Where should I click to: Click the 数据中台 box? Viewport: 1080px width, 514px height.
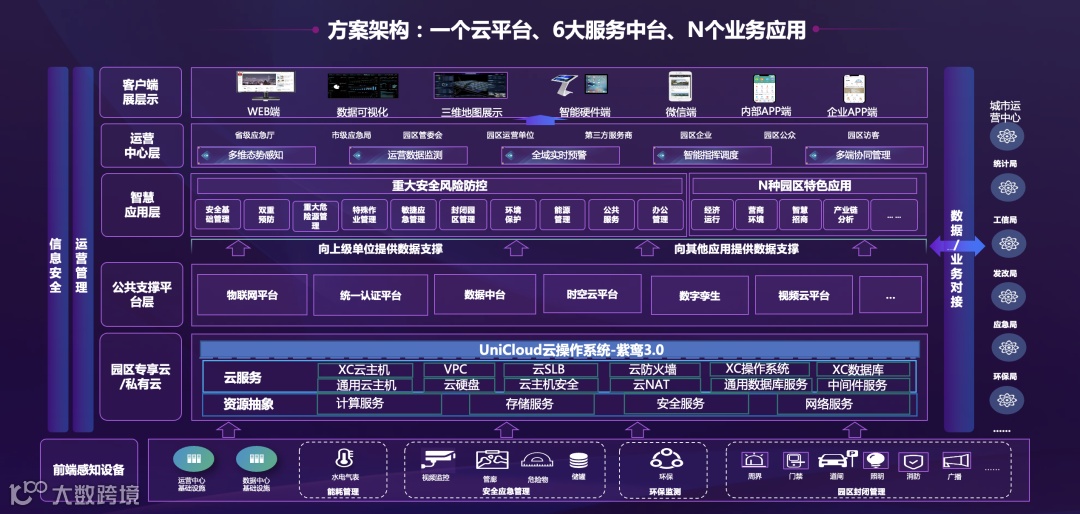(x=485, y=295)
